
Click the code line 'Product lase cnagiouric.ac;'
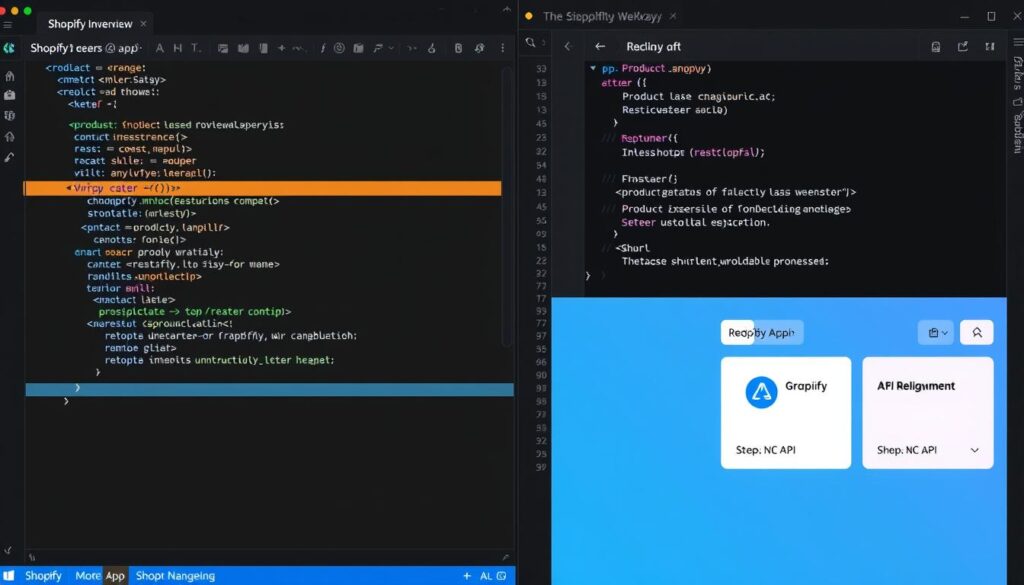(698, 96)
